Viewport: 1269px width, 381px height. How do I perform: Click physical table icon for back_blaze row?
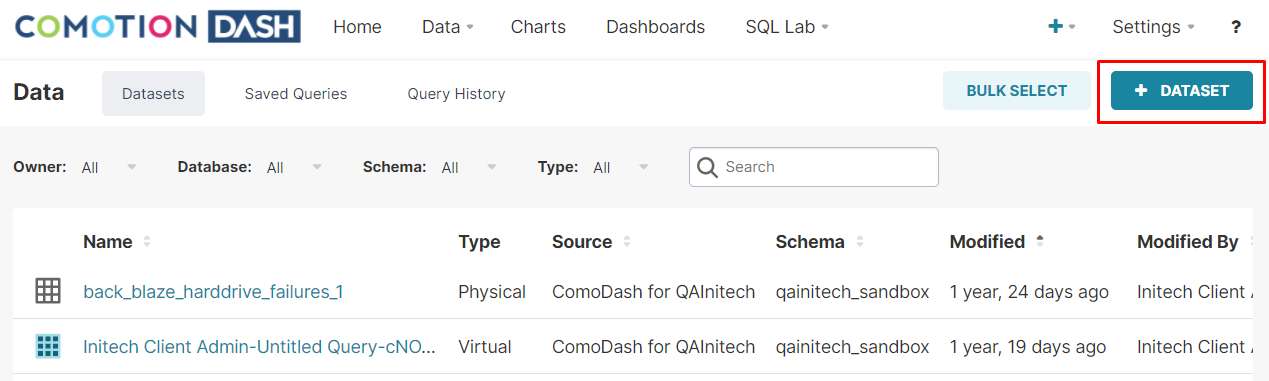pyautogui.click(x=48, y=291)
